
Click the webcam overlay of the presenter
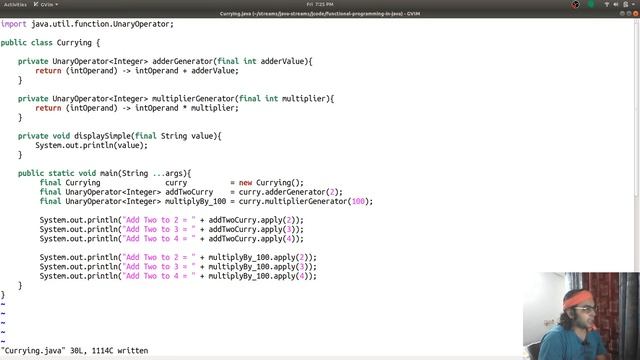click(581, 316)
